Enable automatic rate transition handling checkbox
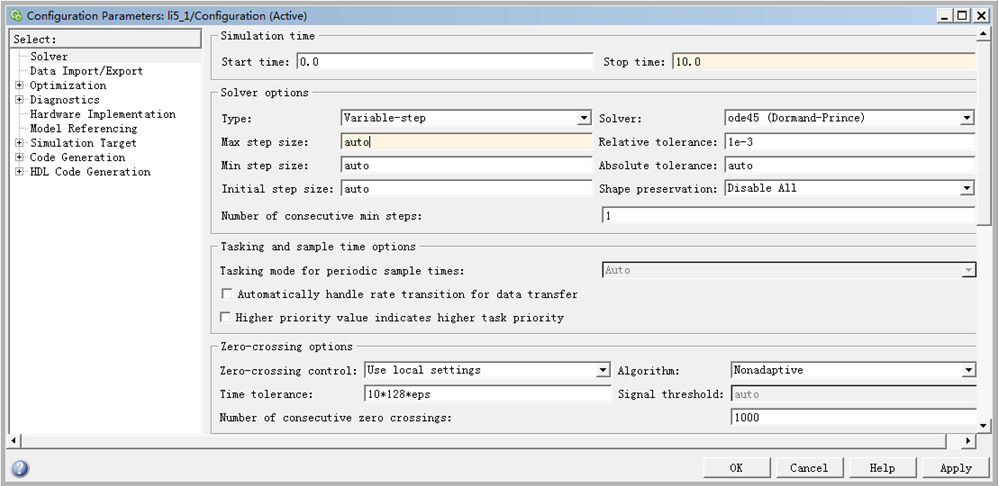This screenshot has width=998, height=486. tap(226, 294)
